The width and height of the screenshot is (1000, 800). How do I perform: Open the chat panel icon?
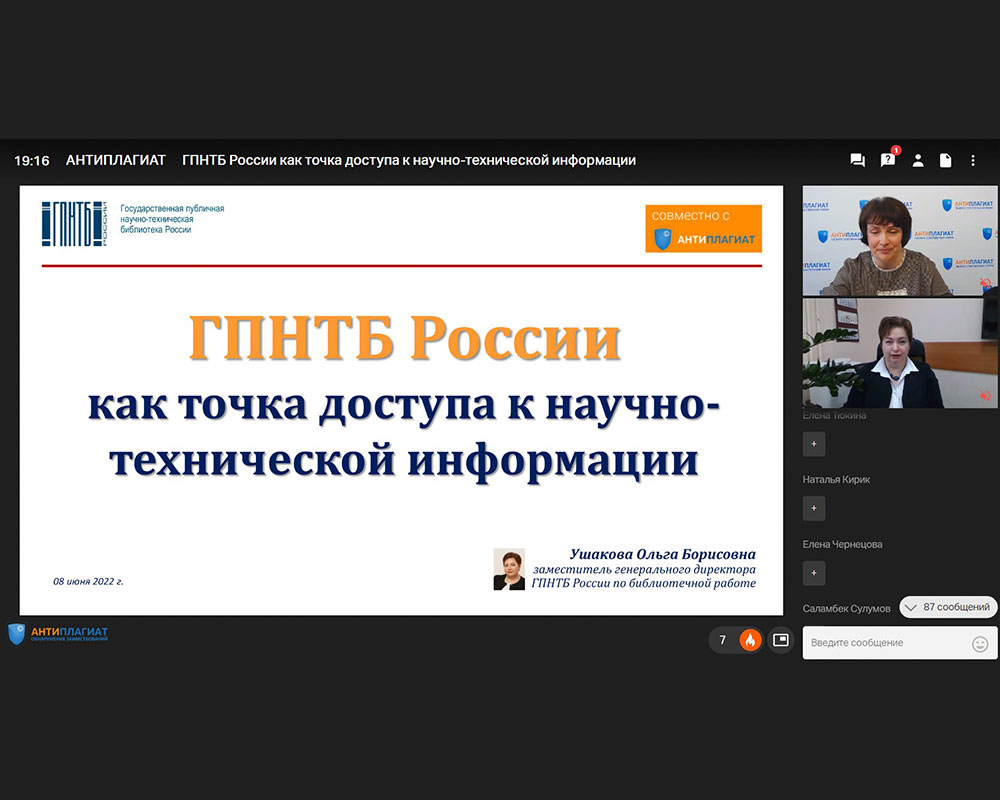[x=857, y=160]
